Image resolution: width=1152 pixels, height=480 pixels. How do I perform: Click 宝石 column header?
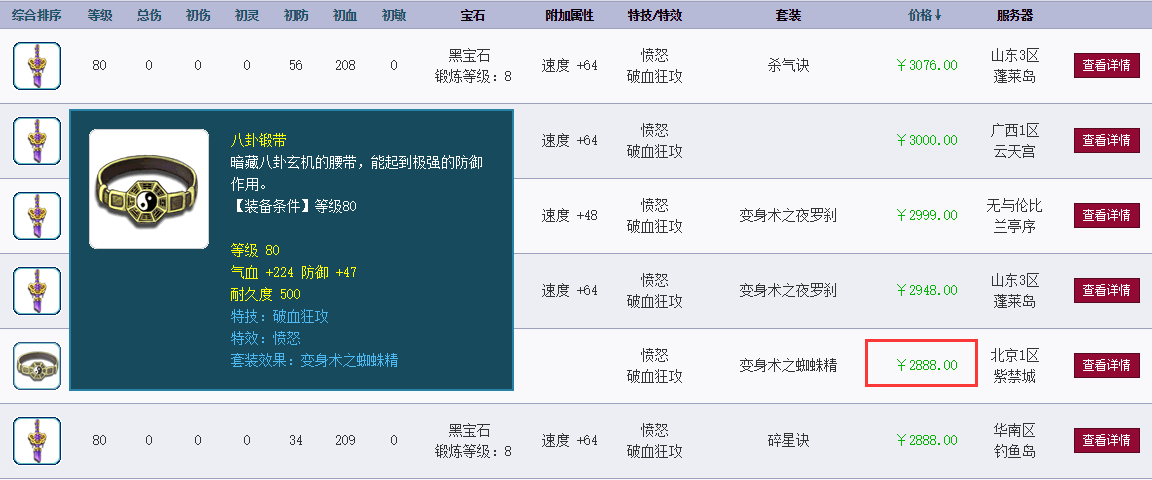[473, 15]
